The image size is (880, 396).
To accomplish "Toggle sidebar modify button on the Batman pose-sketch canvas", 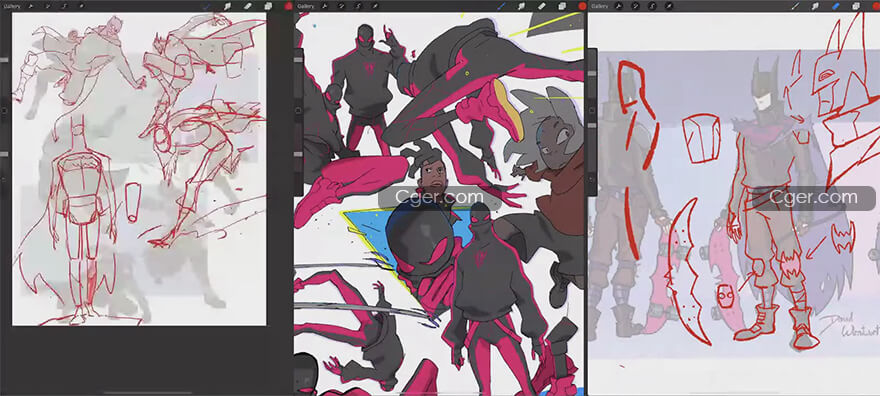I will 4,111.
